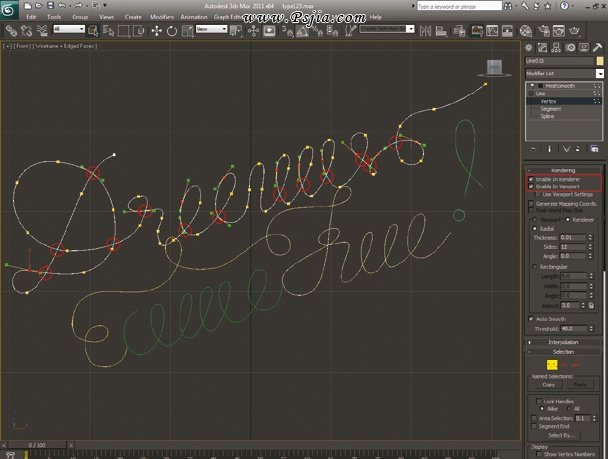Switch to the Utilities hammer panel

point(598,48)
